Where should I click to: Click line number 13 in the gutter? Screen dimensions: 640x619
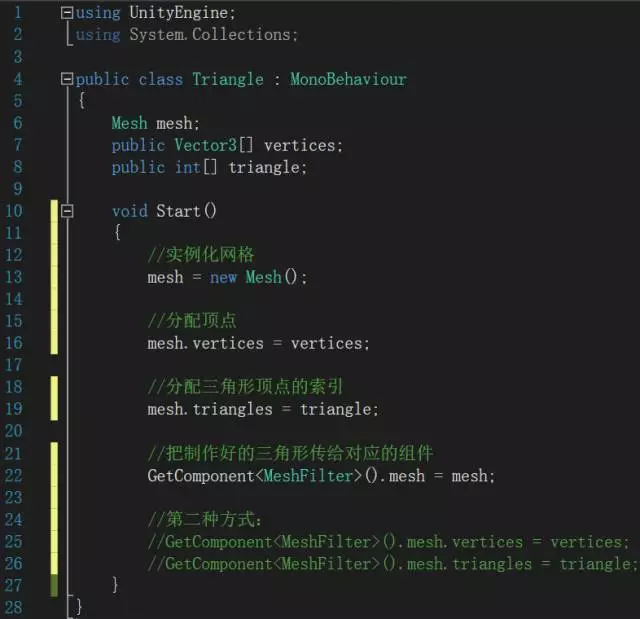13,277
